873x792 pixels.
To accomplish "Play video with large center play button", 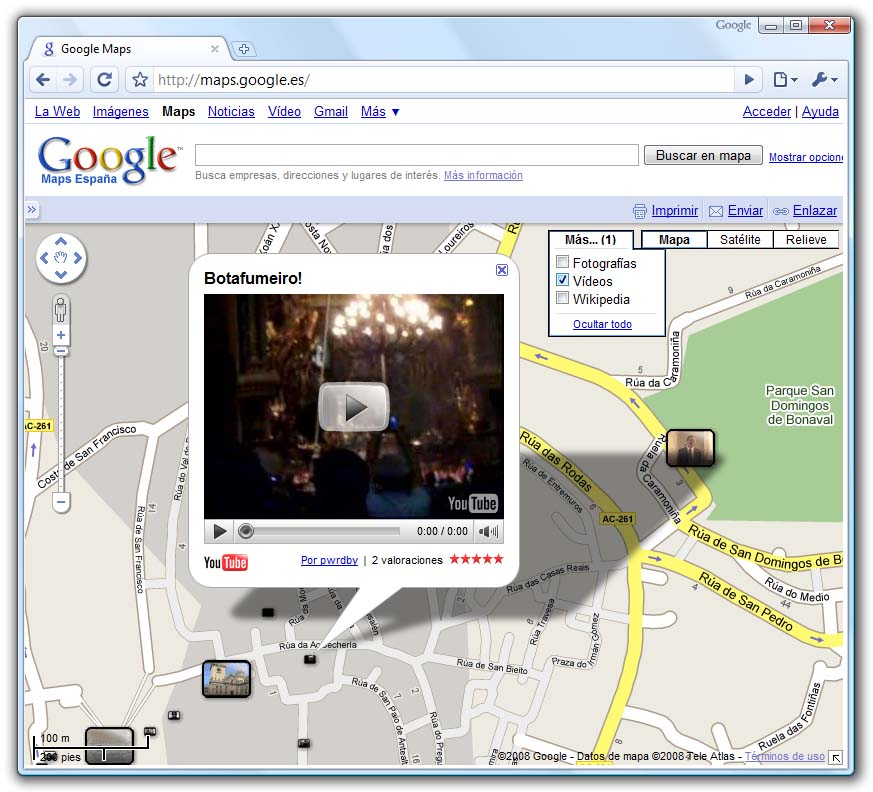I will click(x=354, y=407).
